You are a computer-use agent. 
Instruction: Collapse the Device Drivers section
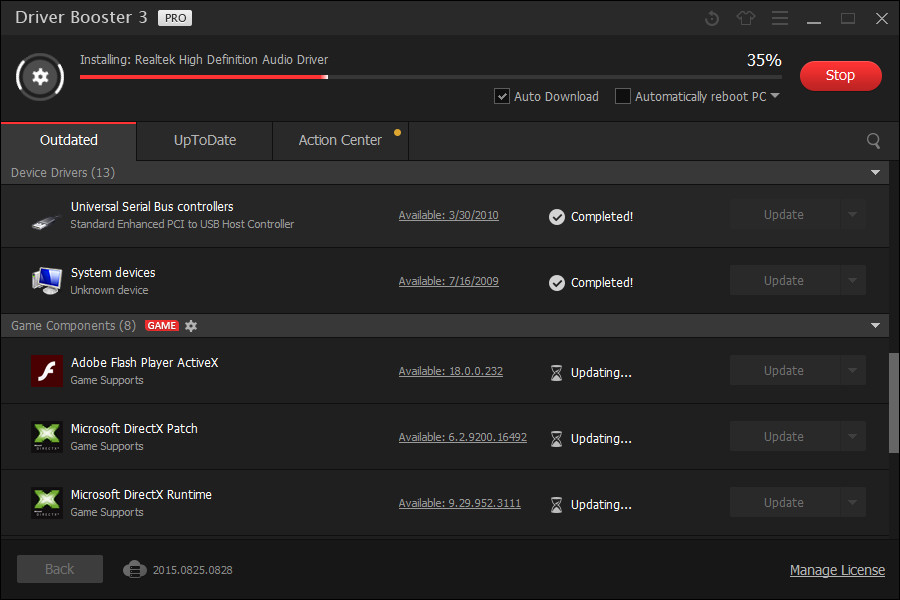pos(875,172)
